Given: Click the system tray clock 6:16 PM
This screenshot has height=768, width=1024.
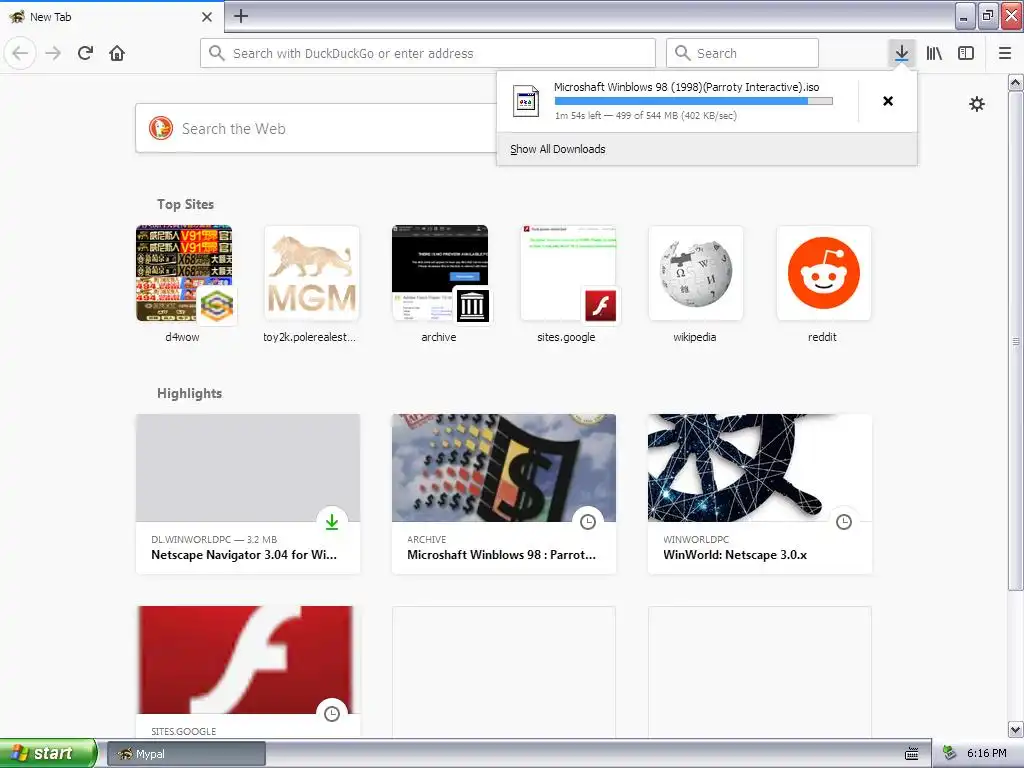Looking at the screenshot, I should tap(987, 753).
